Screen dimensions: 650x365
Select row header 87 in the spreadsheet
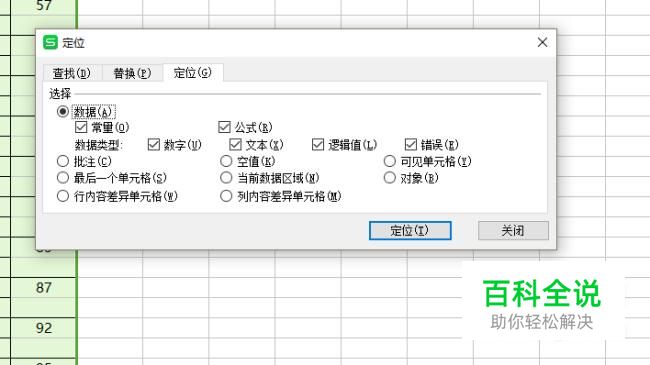[x=44, y=287]
